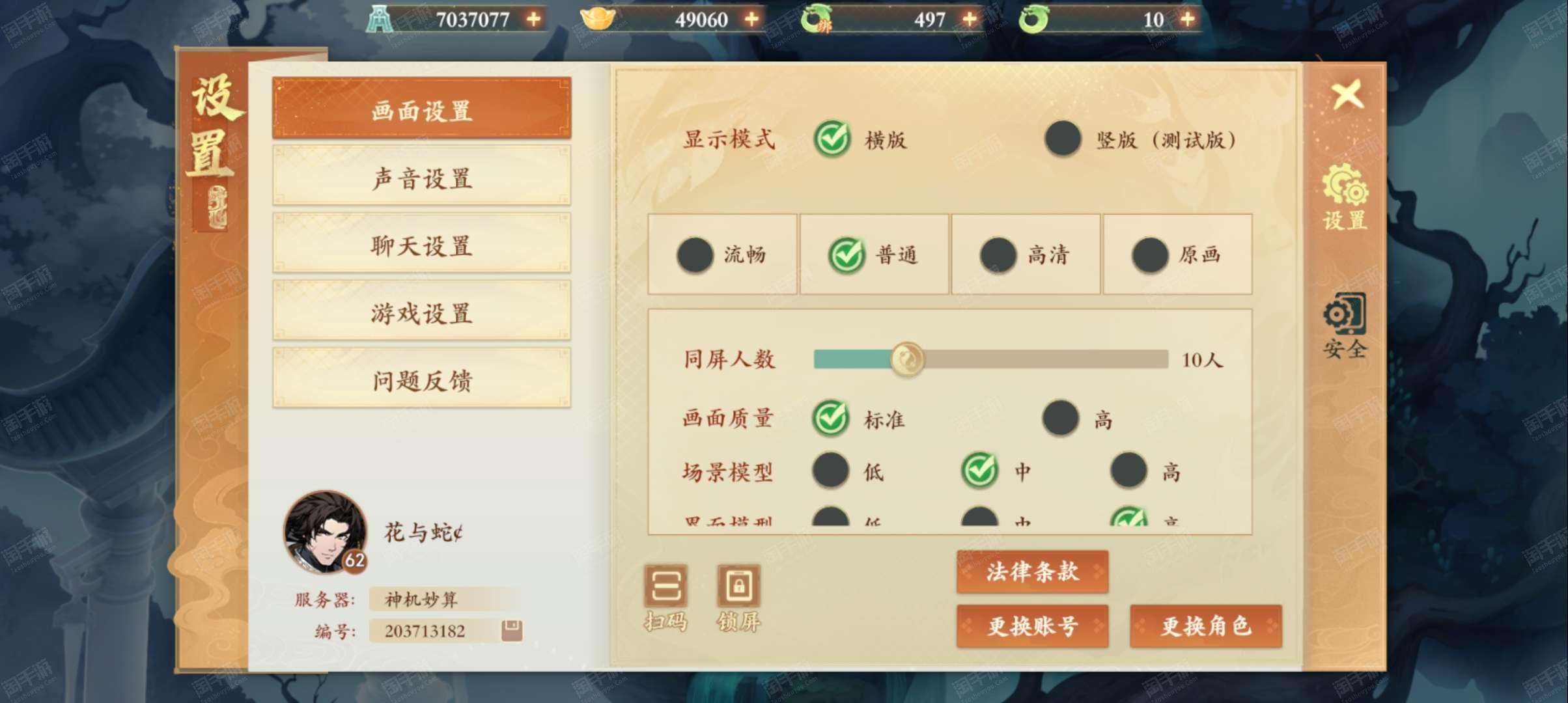Image resolution: width=1568 pixels, height=703 pixels.
Task: Open the 安全 security side tab icon
Action: click(x=1345, y=325)
